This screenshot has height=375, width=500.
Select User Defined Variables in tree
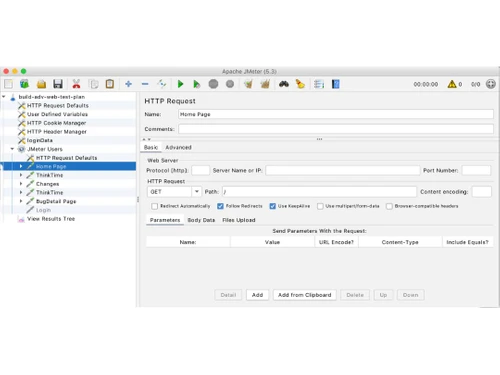57,114
